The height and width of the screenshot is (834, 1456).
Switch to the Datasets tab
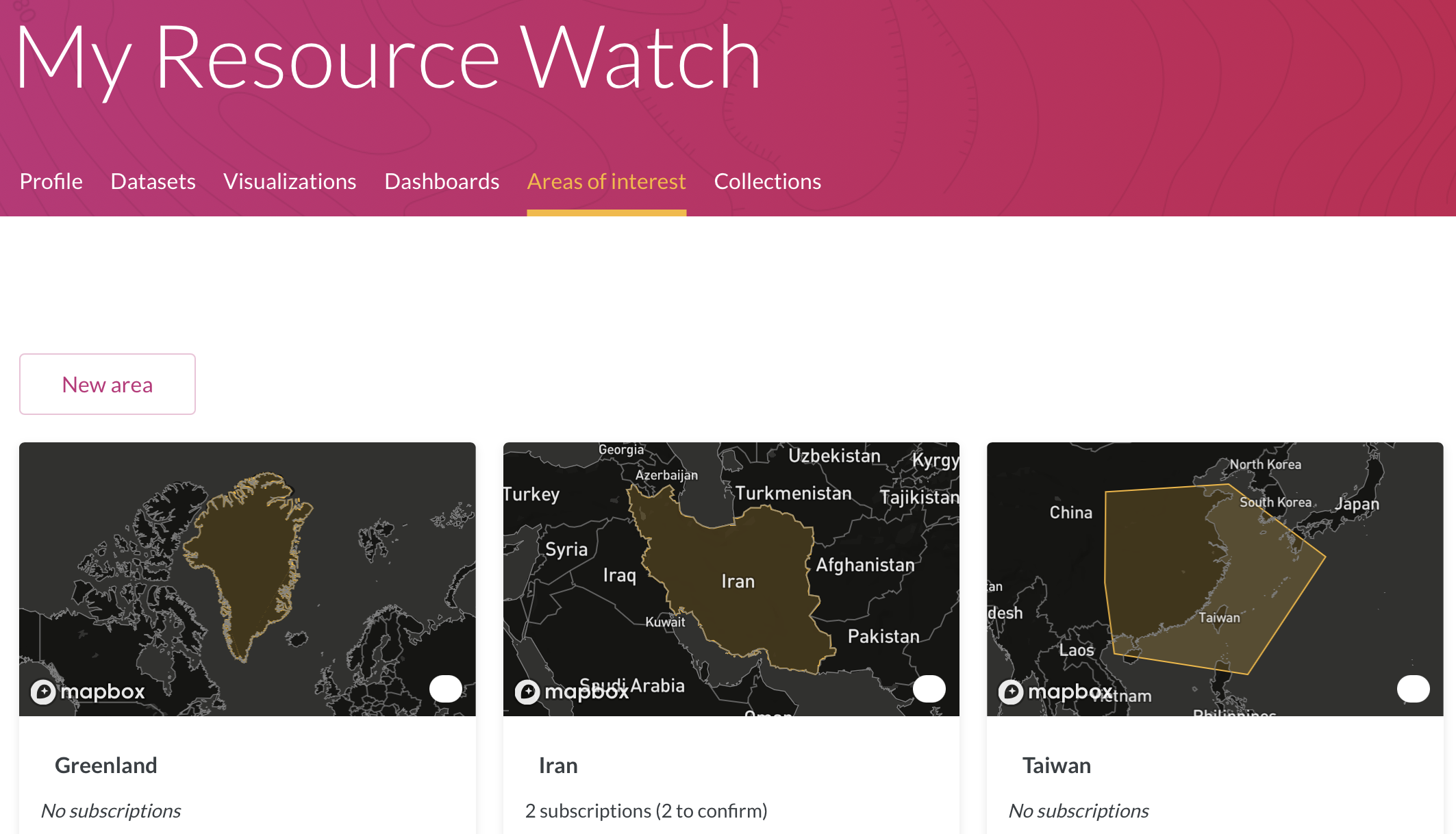click(x=153, y=181)
